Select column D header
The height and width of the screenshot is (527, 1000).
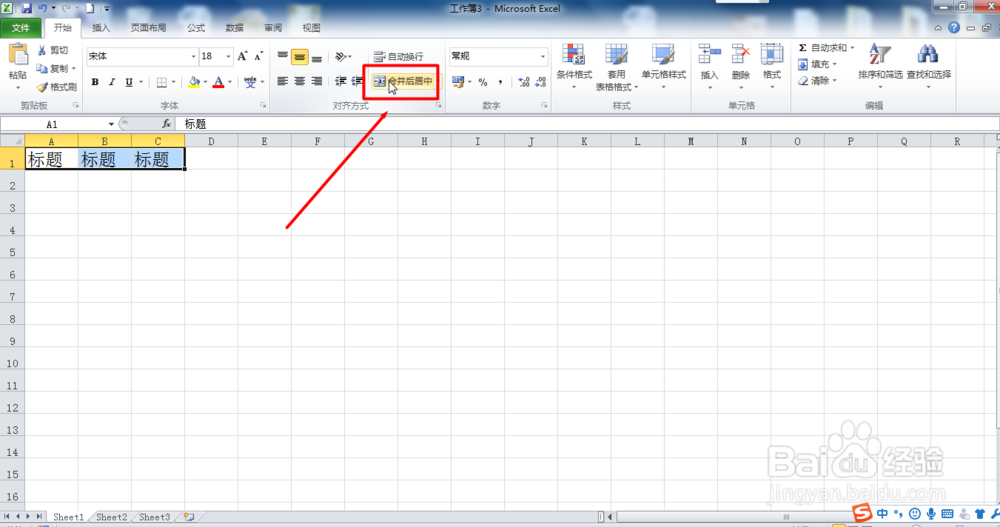click(x=211, y=142)
